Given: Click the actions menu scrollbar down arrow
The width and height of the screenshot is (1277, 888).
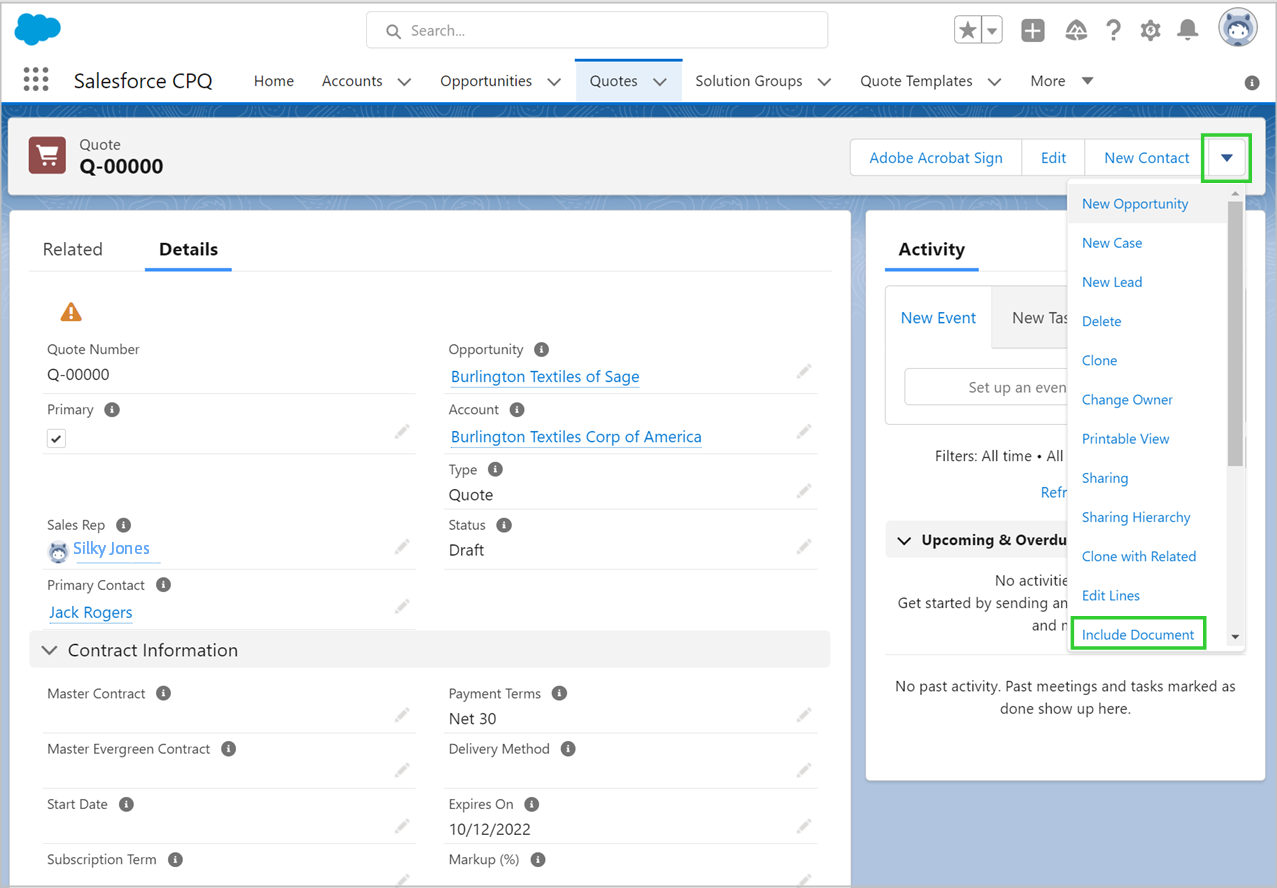Looking at the screenshot, I should pyautogui.click(x=1236, y=637).
